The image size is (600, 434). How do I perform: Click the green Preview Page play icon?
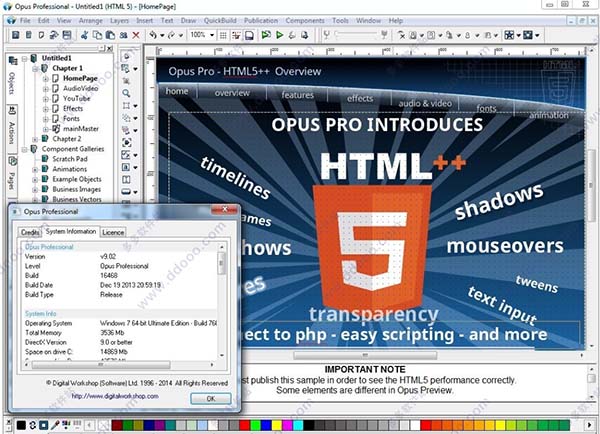[x=280, y=35]
